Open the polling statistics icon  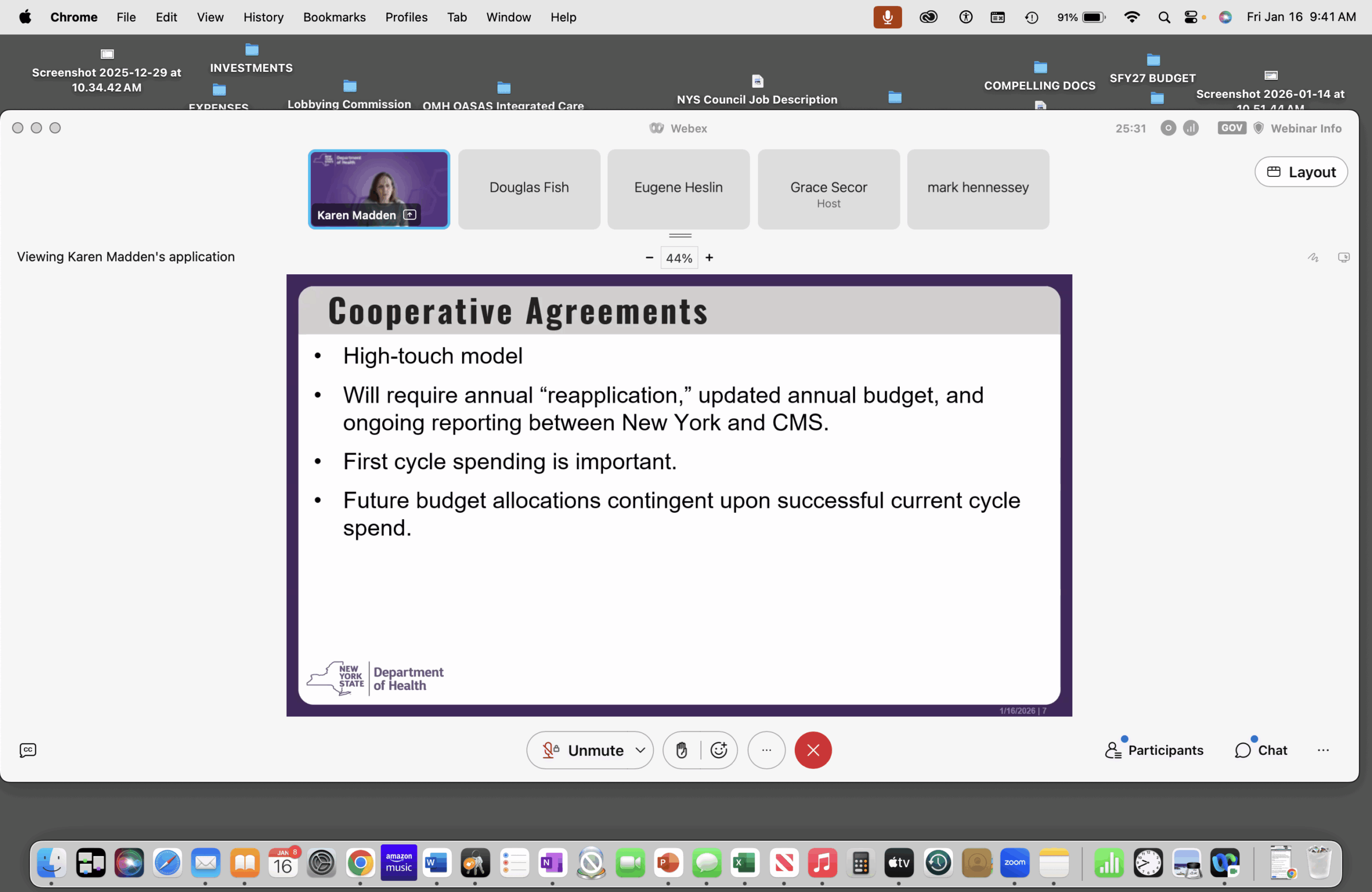coord(1190,128)
